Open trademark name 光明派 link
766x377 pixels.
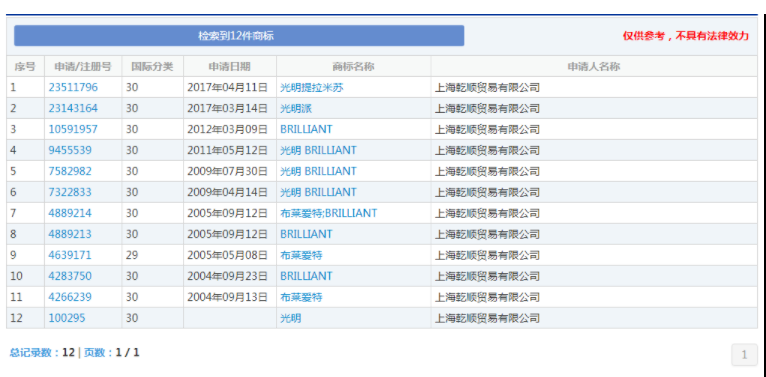click(x=296, y=108)
